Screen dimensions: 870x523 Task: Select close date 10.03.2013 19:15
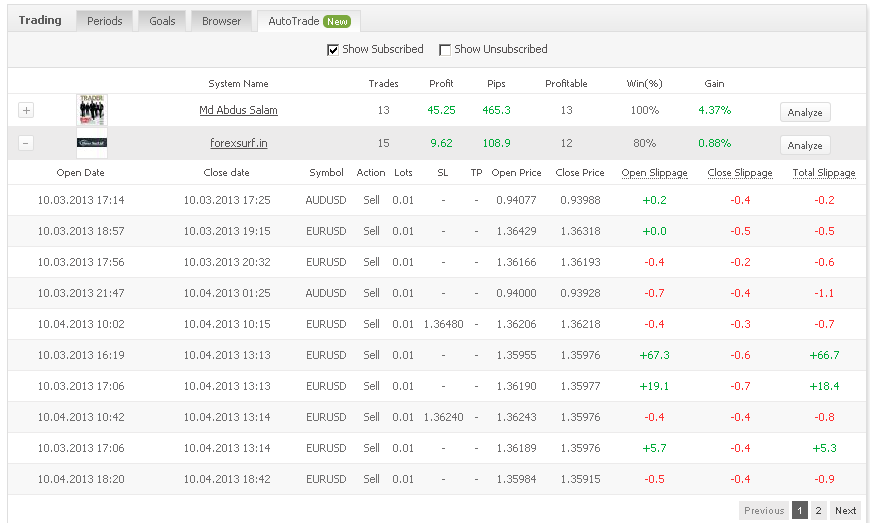(x=227, y=231)
